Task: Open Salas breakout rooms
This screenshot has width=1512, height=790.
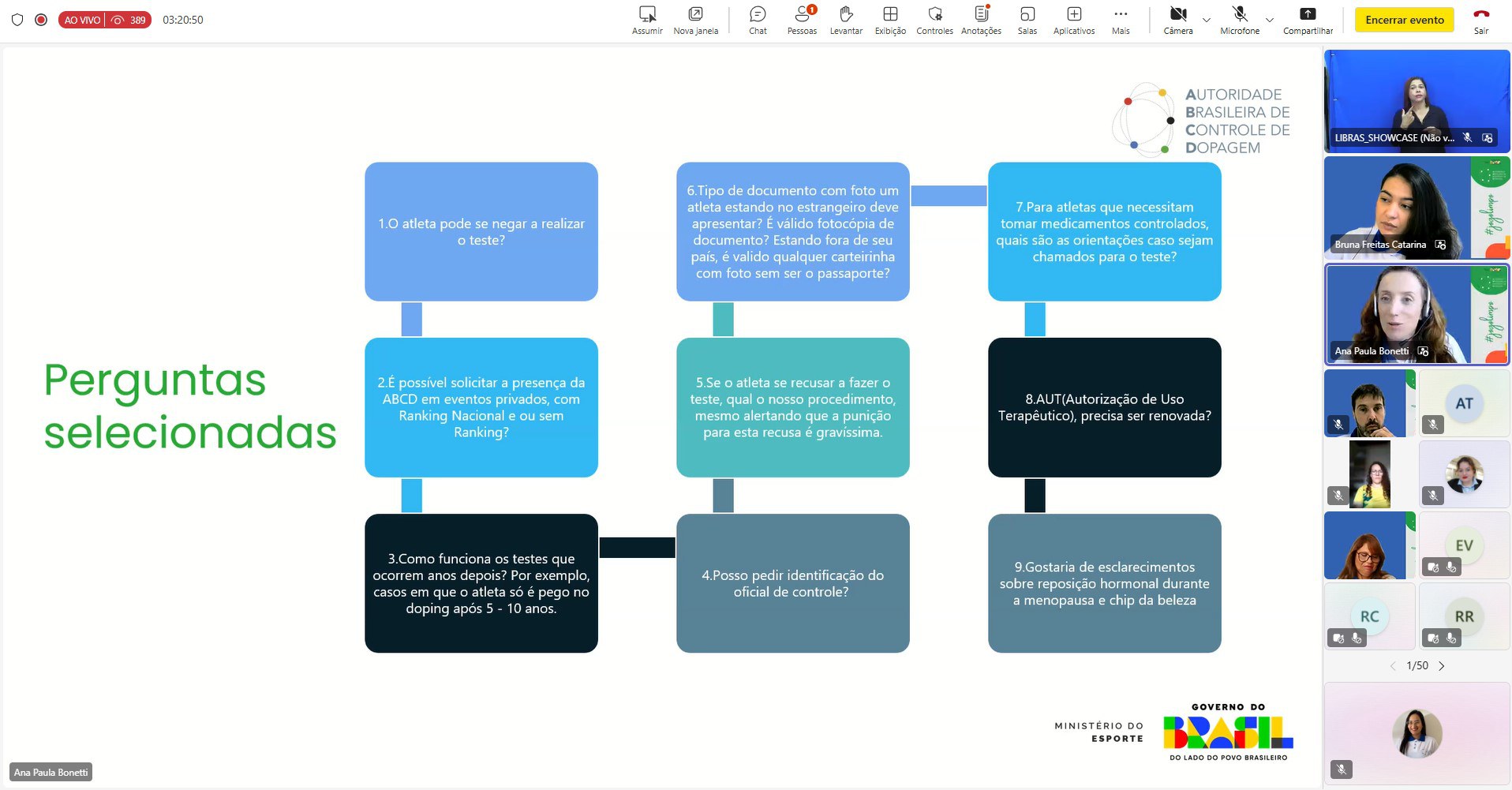Action: [1027, 20]
